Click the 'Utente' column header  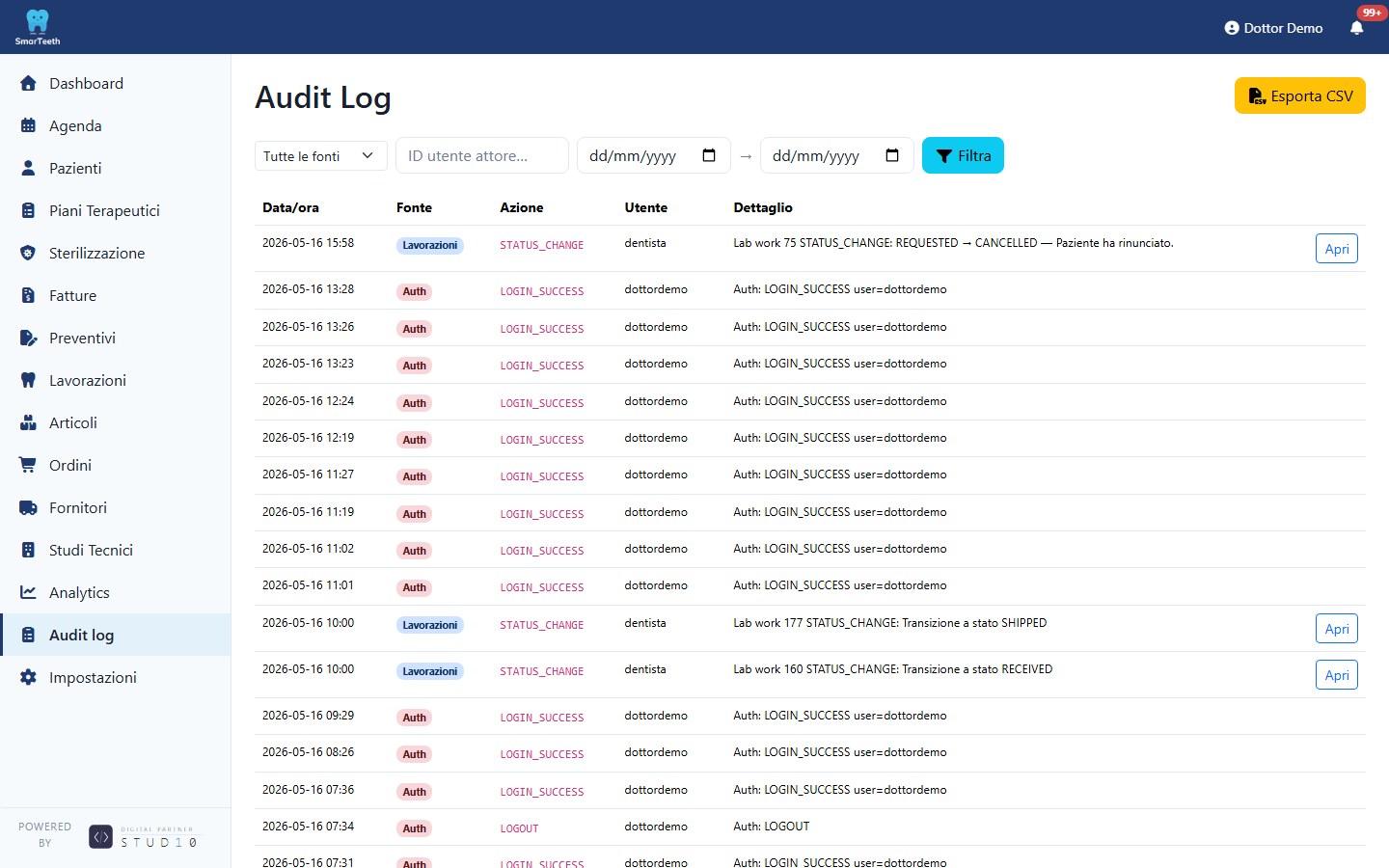[x=646, y=207]
